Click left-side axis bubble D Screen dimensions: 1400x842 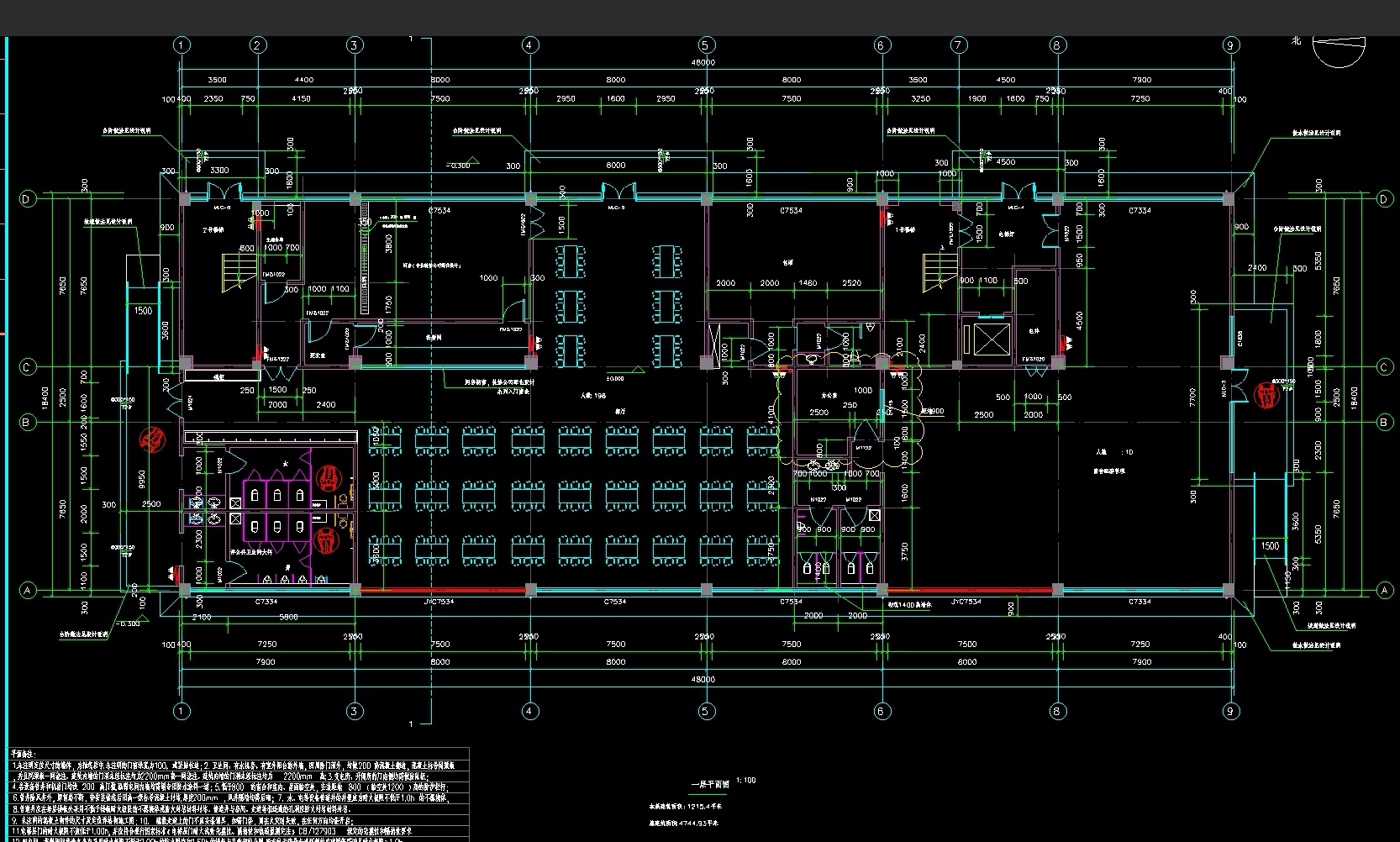pos(27,199)
